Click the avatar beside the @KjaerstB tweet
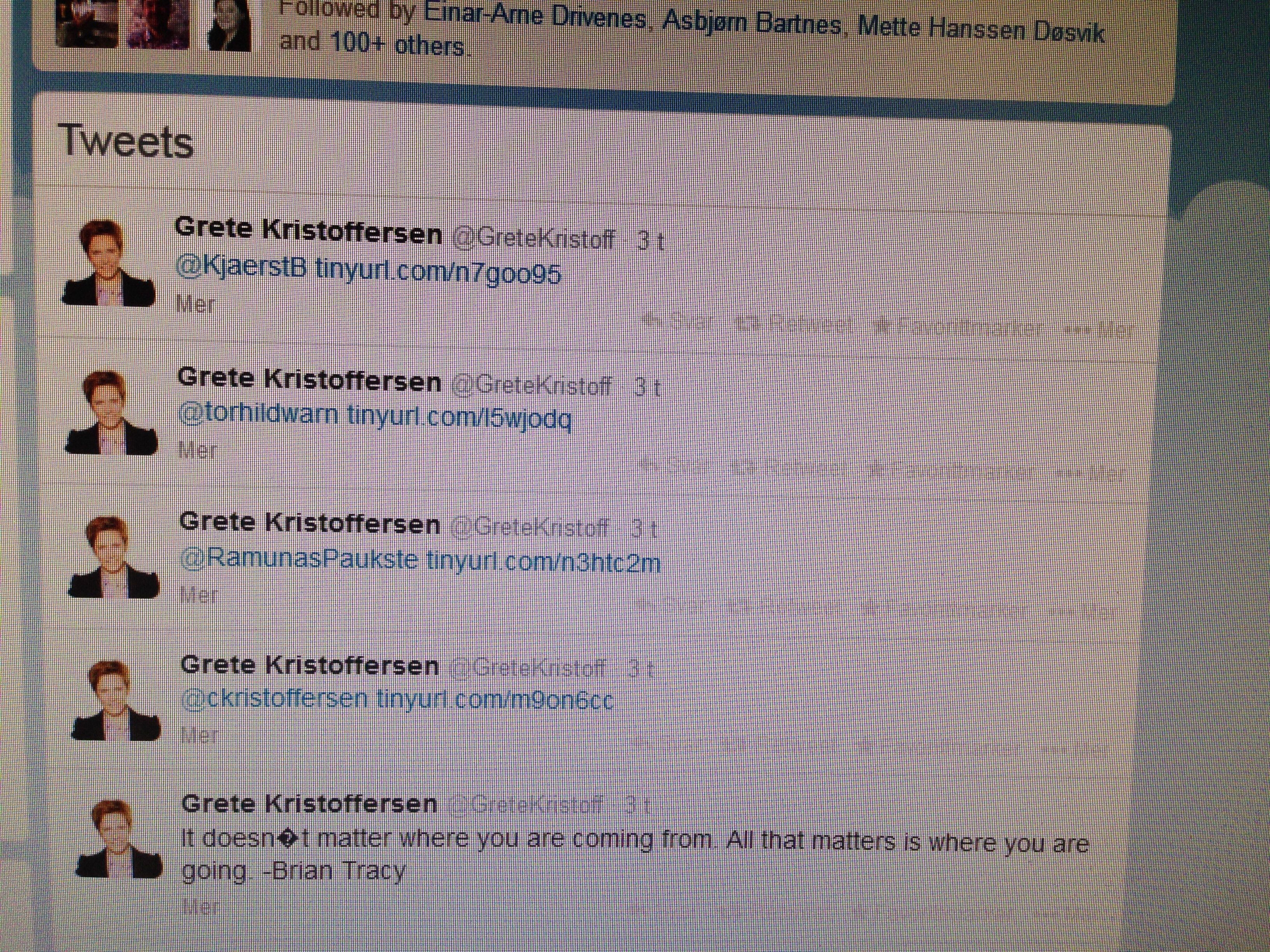Screen dimensions: 1270x952 [x=109, y=263]
